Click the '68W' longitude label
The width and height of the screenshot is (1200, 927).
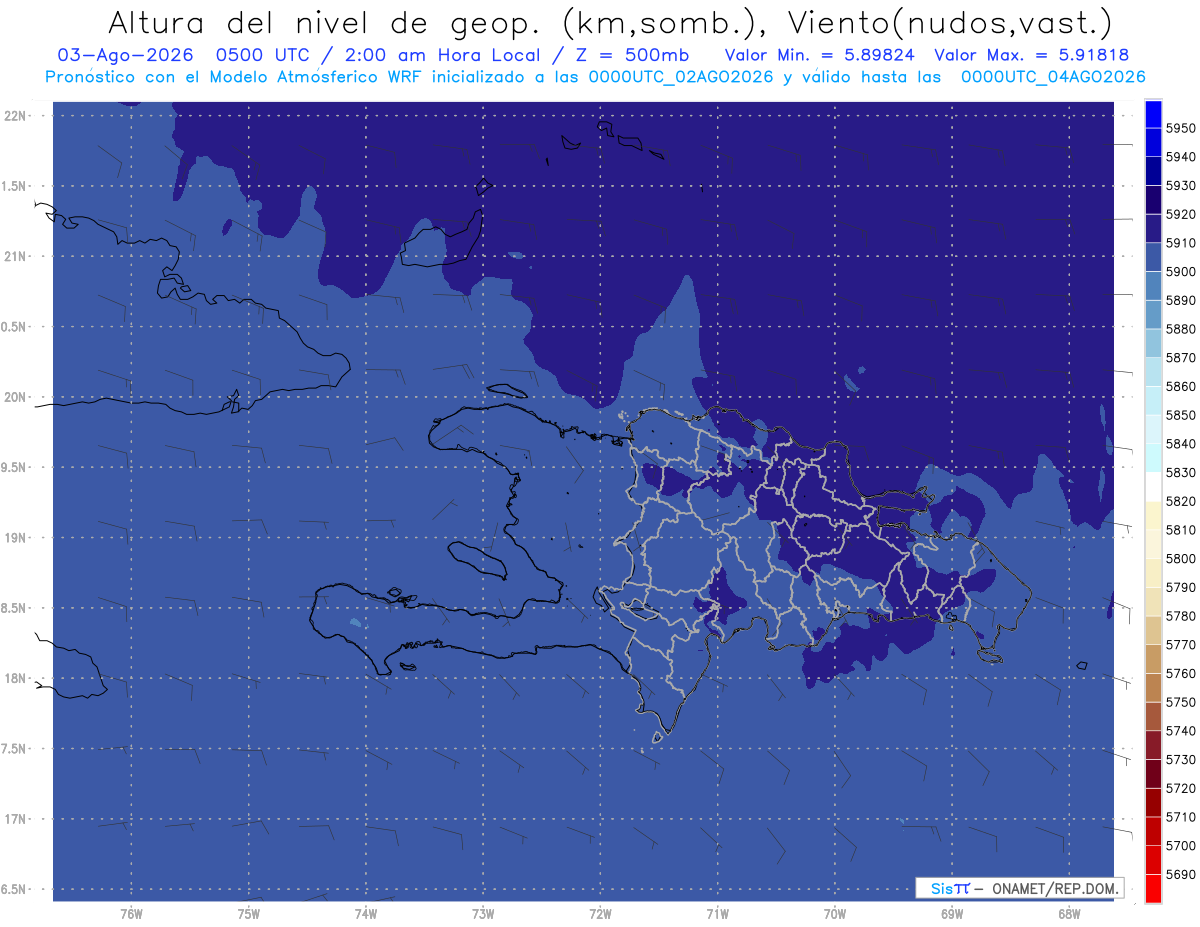click(1068, 914)
